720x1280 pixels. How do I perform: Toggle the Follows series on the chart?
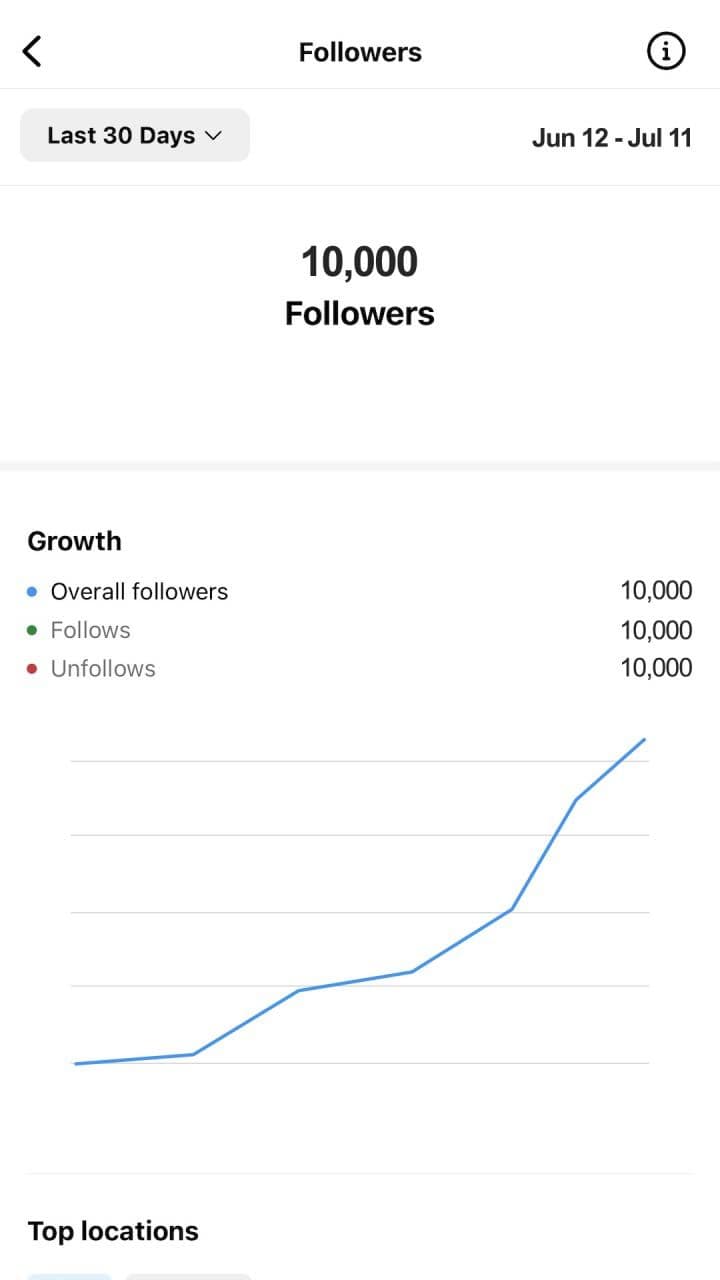click(x=90, y=630)
